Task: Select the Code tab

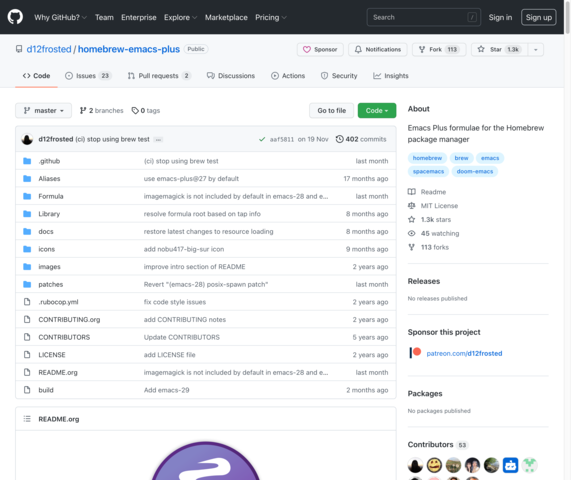Action: pyautogui.click(x=36, y=76)
